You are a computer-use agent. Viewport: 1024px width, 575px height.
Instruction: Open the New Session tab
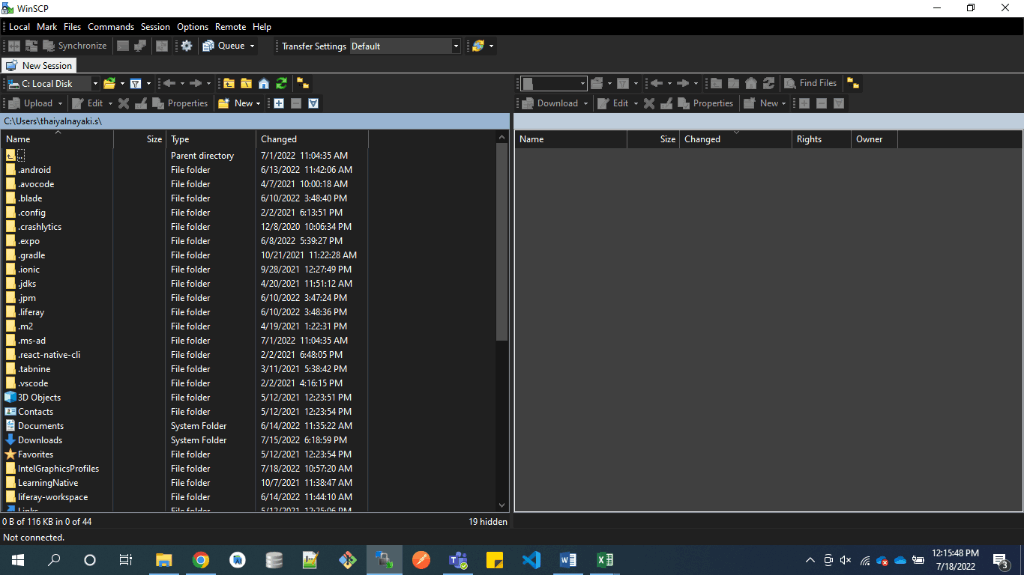pyautogui.click(x=39, y=65)
